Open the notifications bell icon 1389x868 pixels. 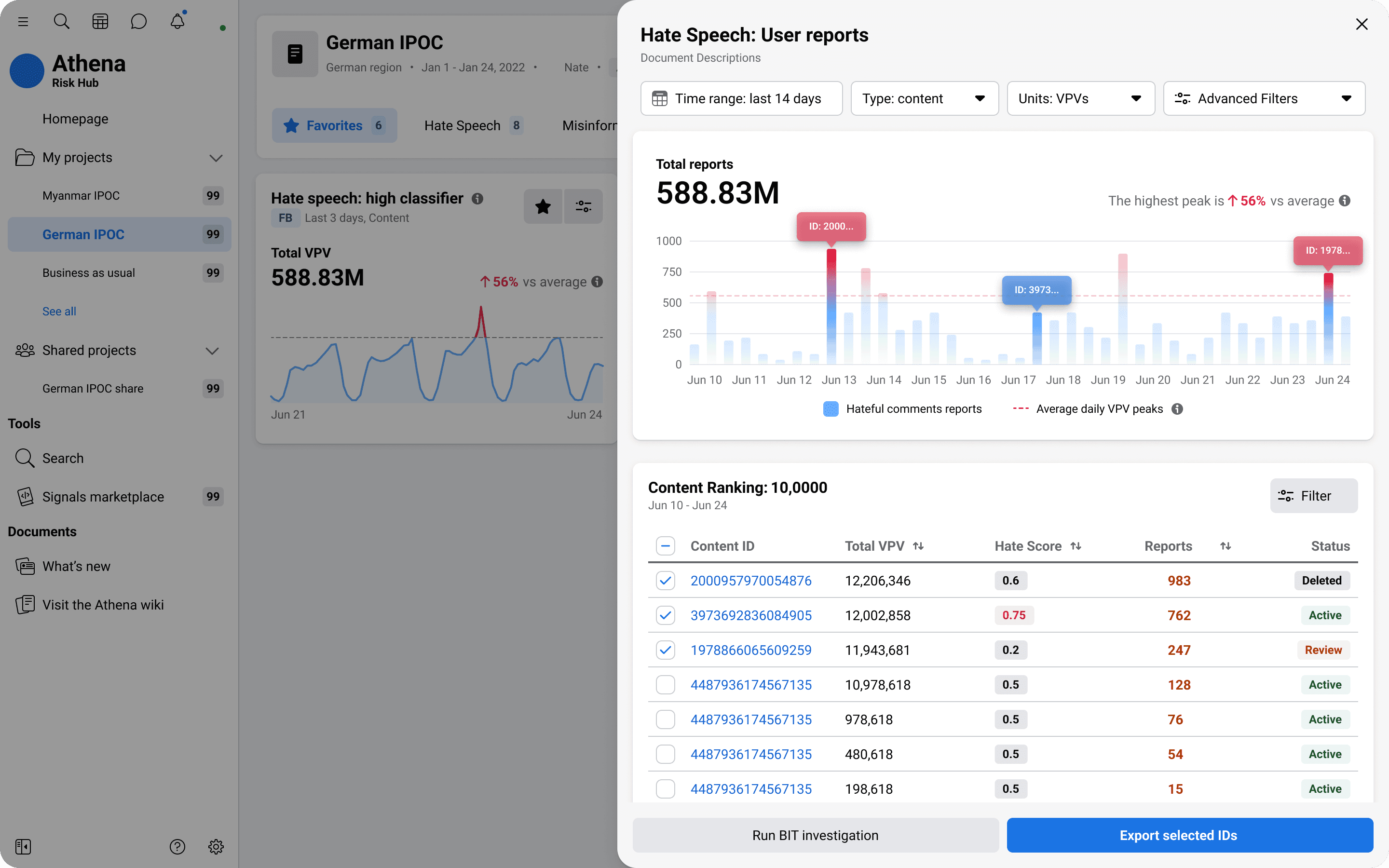pos(177,22)
